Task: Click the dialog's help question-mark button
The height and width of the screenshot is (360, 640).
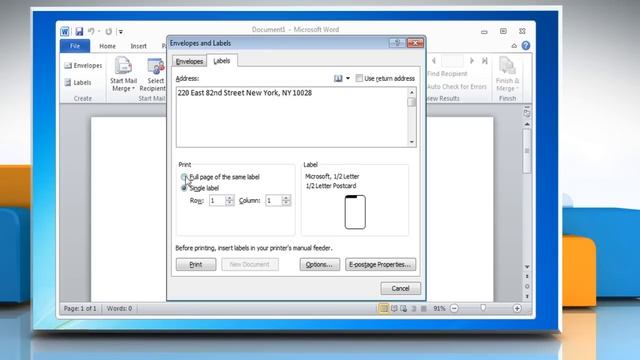Action: pos(397,43)
